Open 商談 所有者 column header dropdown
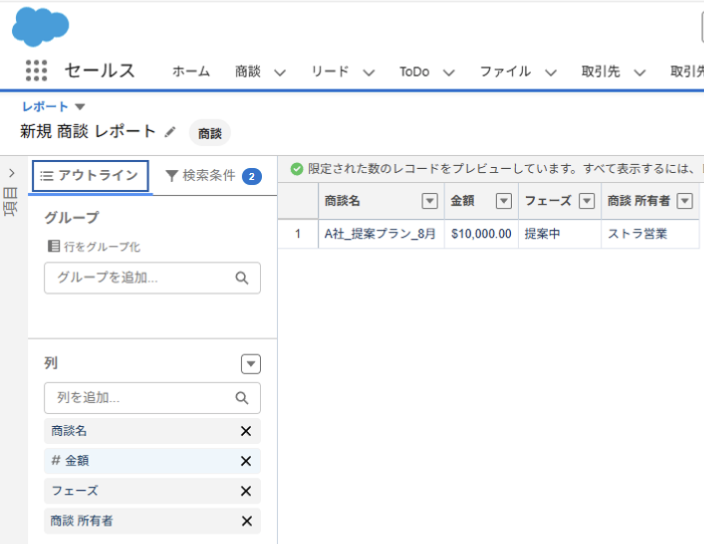Screen dimensions: 704x544 [685, 201]
